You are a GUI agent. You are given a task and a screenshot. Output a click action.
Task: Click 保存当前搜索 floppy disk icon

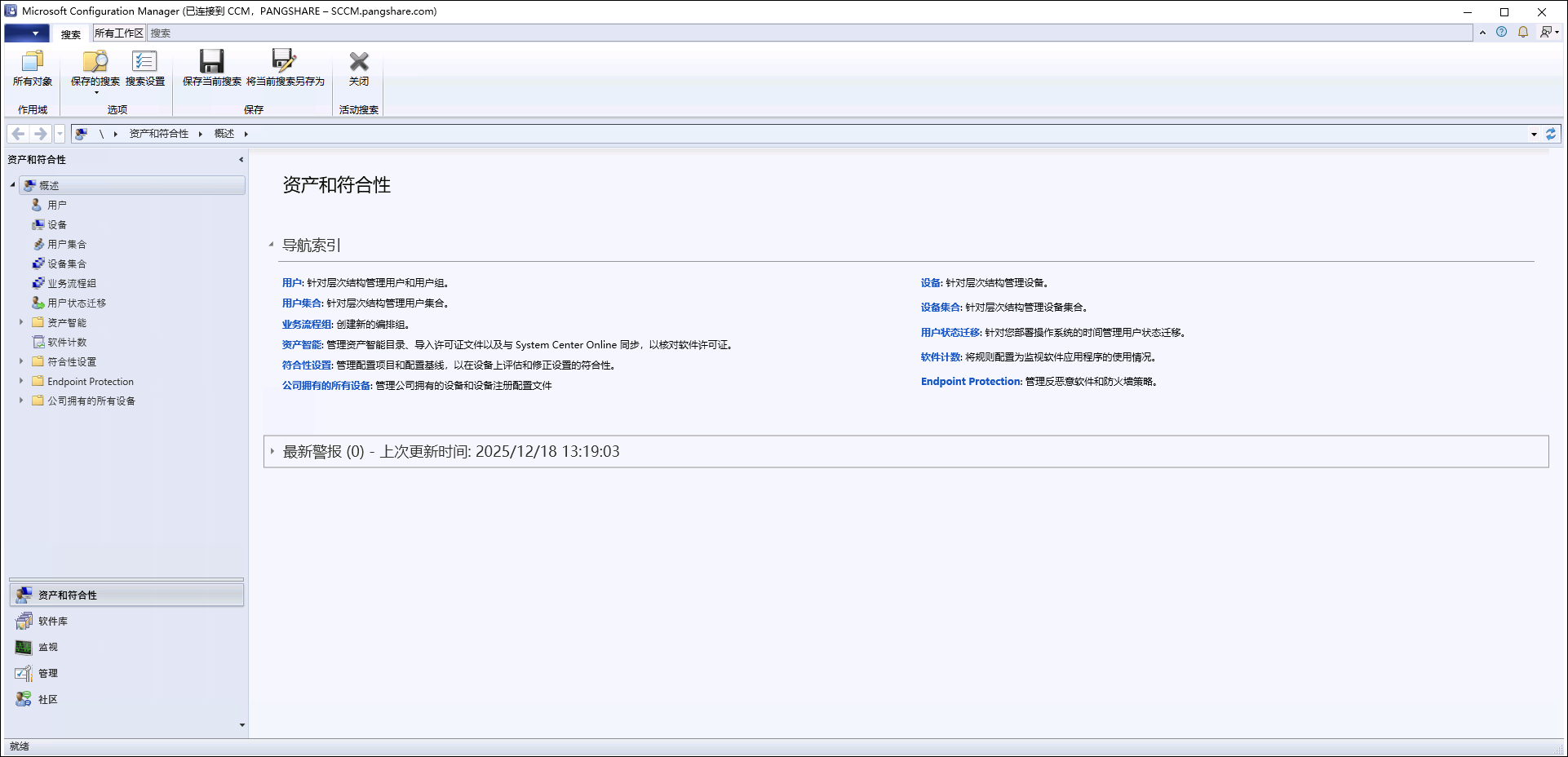211,68
